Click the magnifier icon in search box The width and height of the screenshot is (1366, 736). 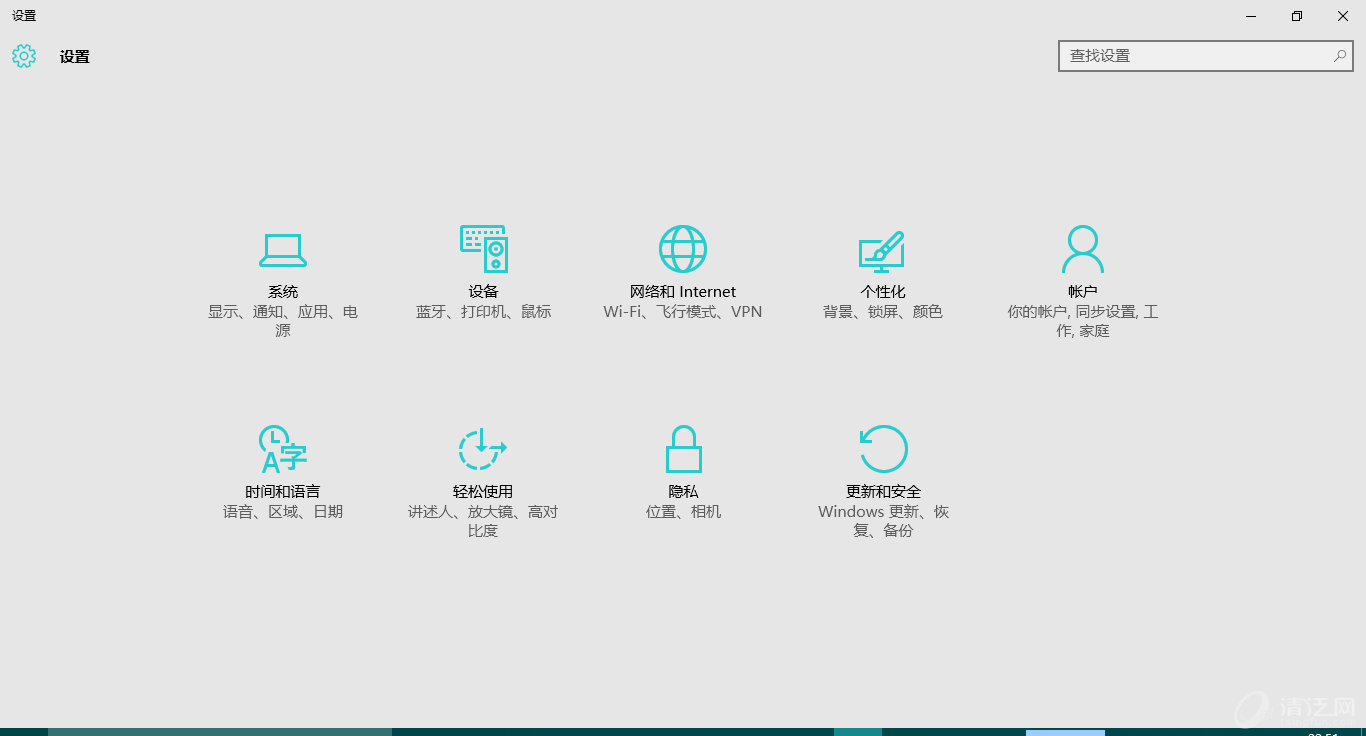point(1340,56)
